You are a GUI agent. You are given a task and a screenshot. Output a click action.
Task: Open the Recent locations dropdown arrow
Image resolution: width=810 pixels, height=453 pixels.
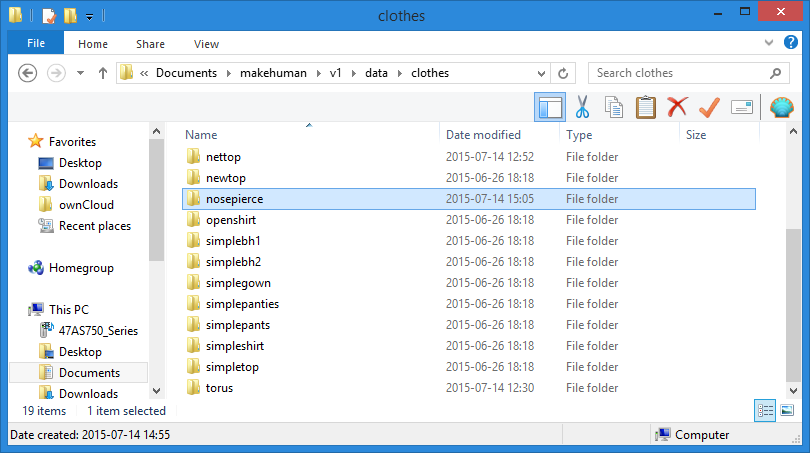coord(79,73)
